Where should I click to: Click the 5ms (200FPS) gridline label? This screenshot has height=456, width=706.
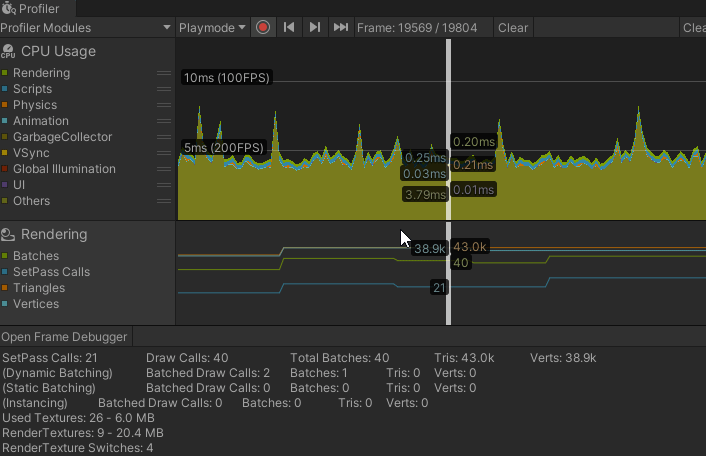[224, 148]
